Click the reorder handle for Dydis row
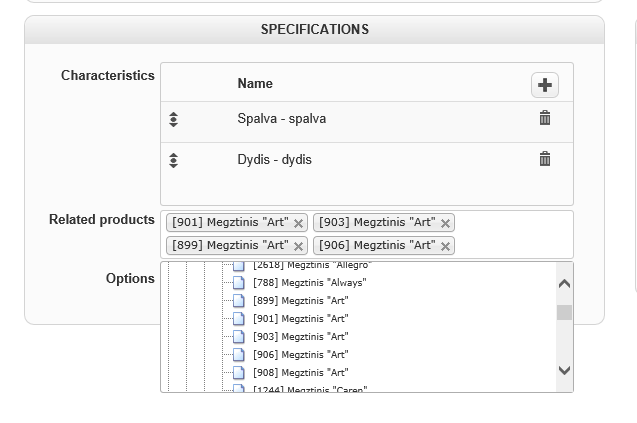This screenshot has height=423, width=637. (173, 160)
